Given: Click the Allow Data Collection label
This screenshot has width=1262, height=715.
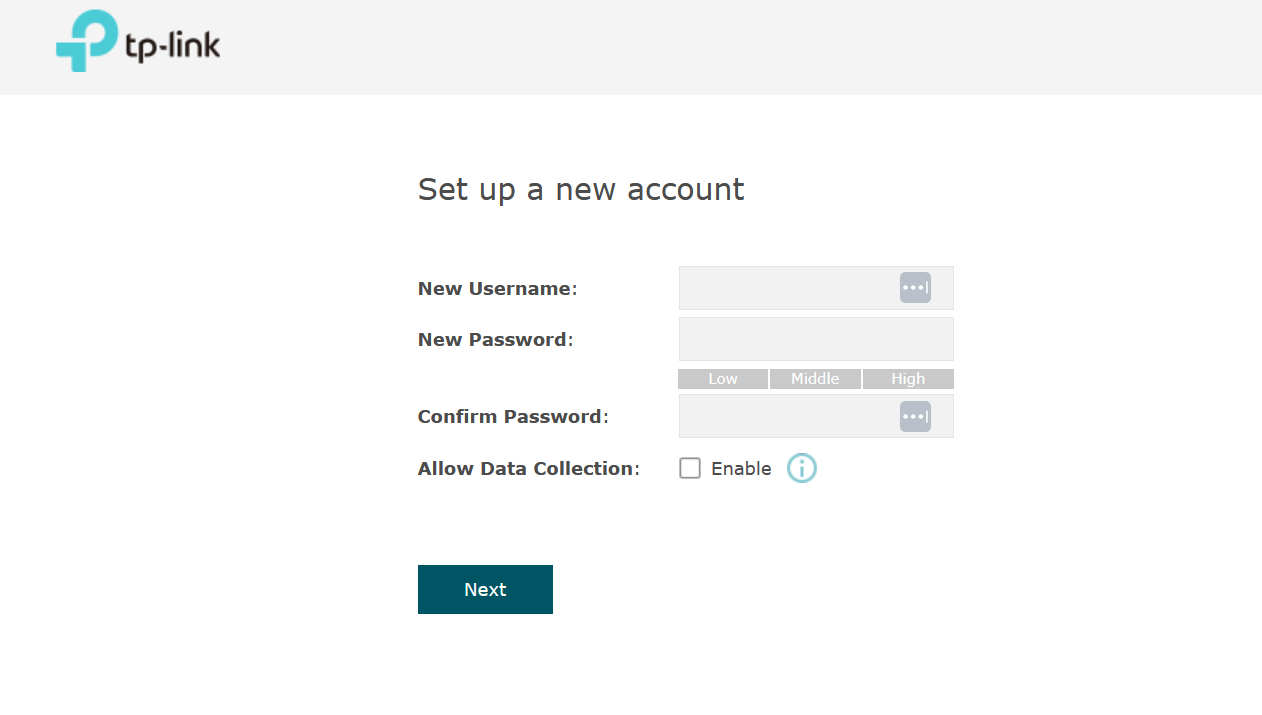Looking at the screenshot, I should pyautogui.click(x=528, y=469).
